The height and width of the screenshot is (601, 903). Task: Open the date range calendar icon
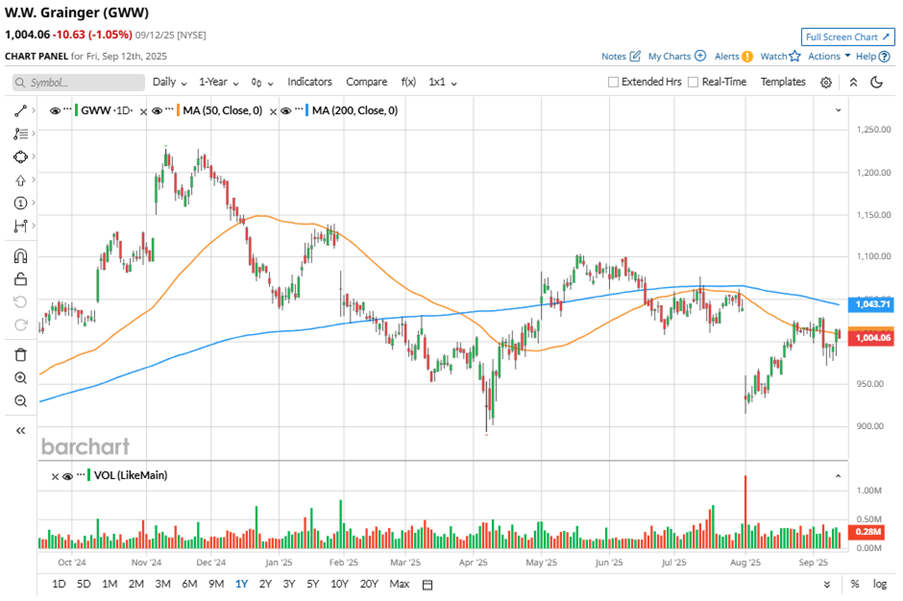pyautogui.click(x=427, y=584)
